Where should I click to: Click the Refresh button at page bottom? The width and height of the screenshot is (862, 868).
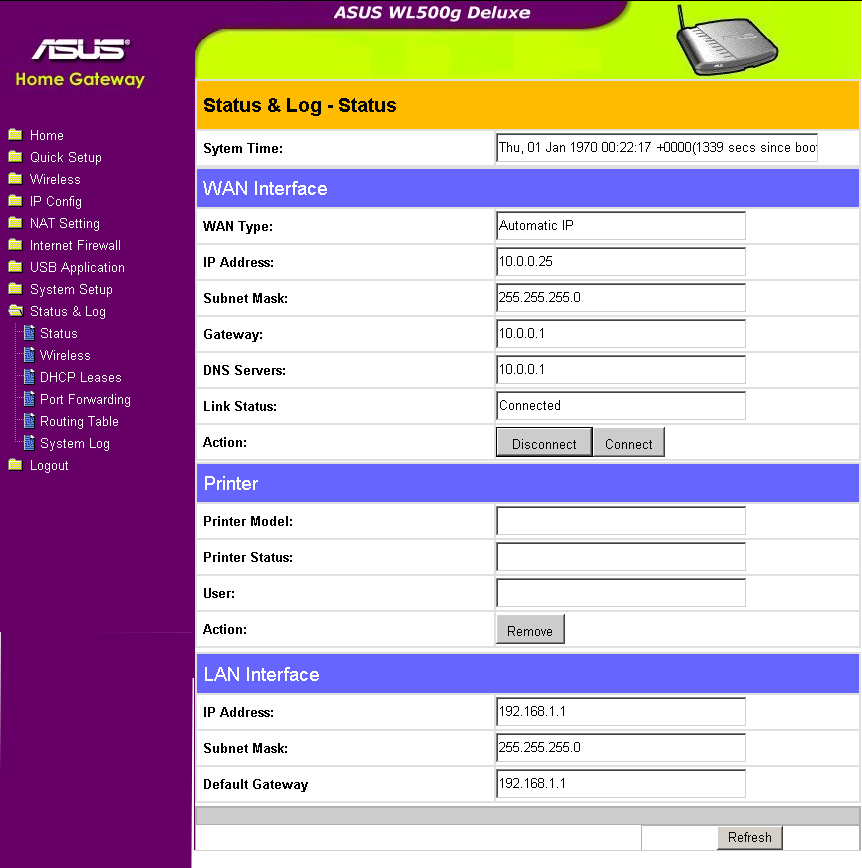click(x=749, y=838)
